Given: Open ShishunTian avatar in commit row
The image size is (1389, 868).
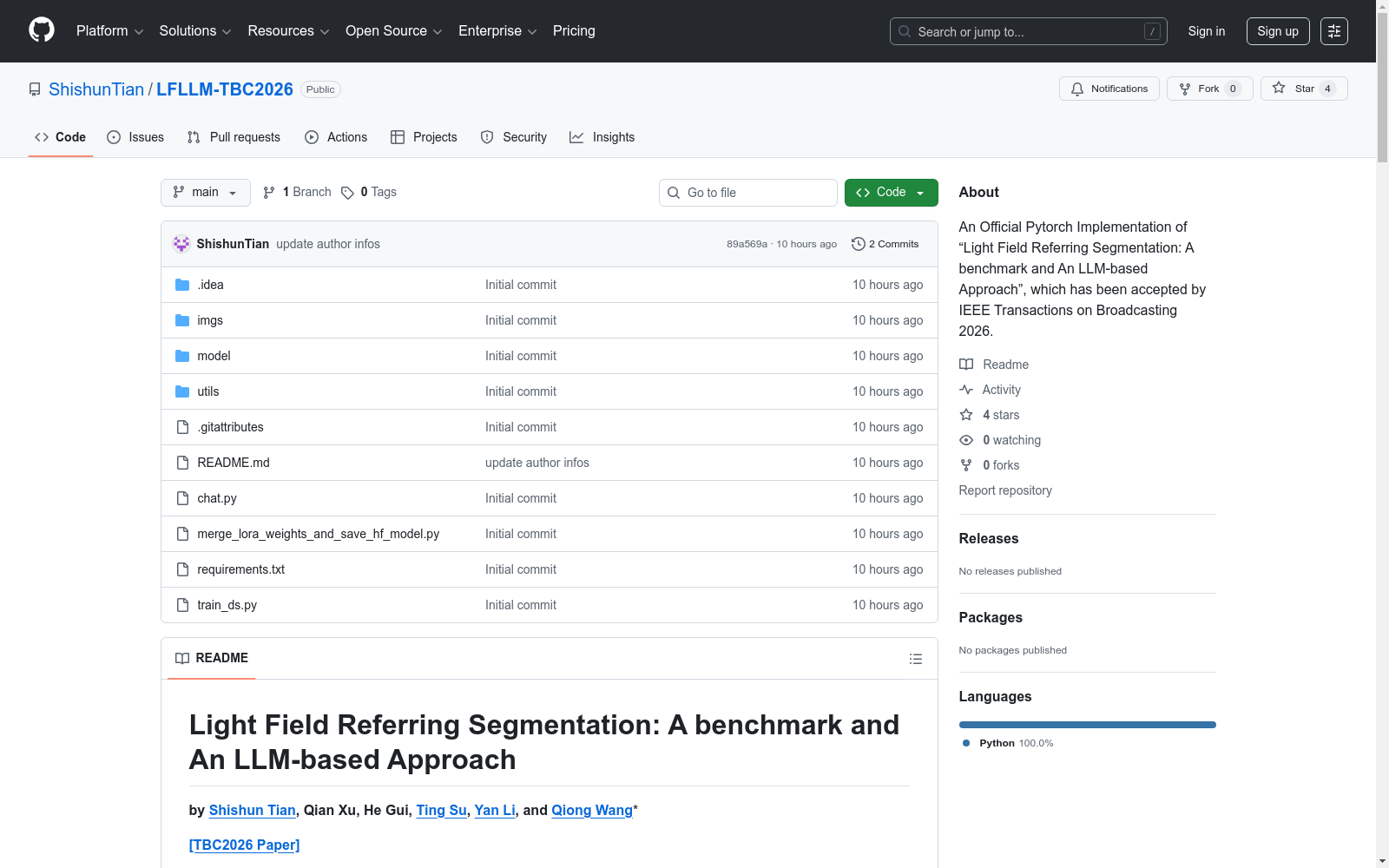Looking at the screenshot, I should pyautogui.click(x=181, y=244).
